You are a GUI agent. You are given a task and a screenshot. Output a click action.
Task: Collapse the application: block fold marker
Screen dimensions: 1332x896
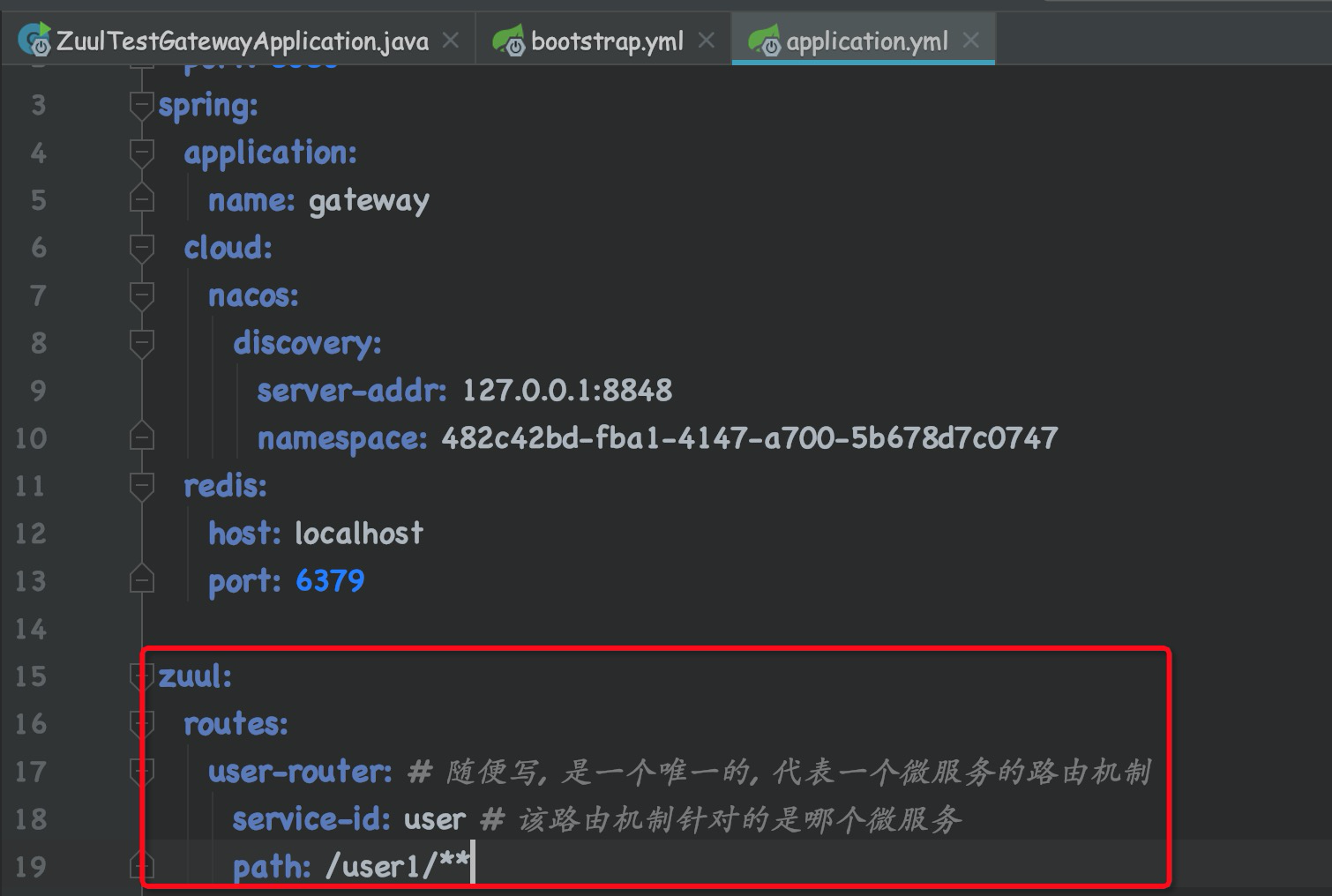[141, 153]
